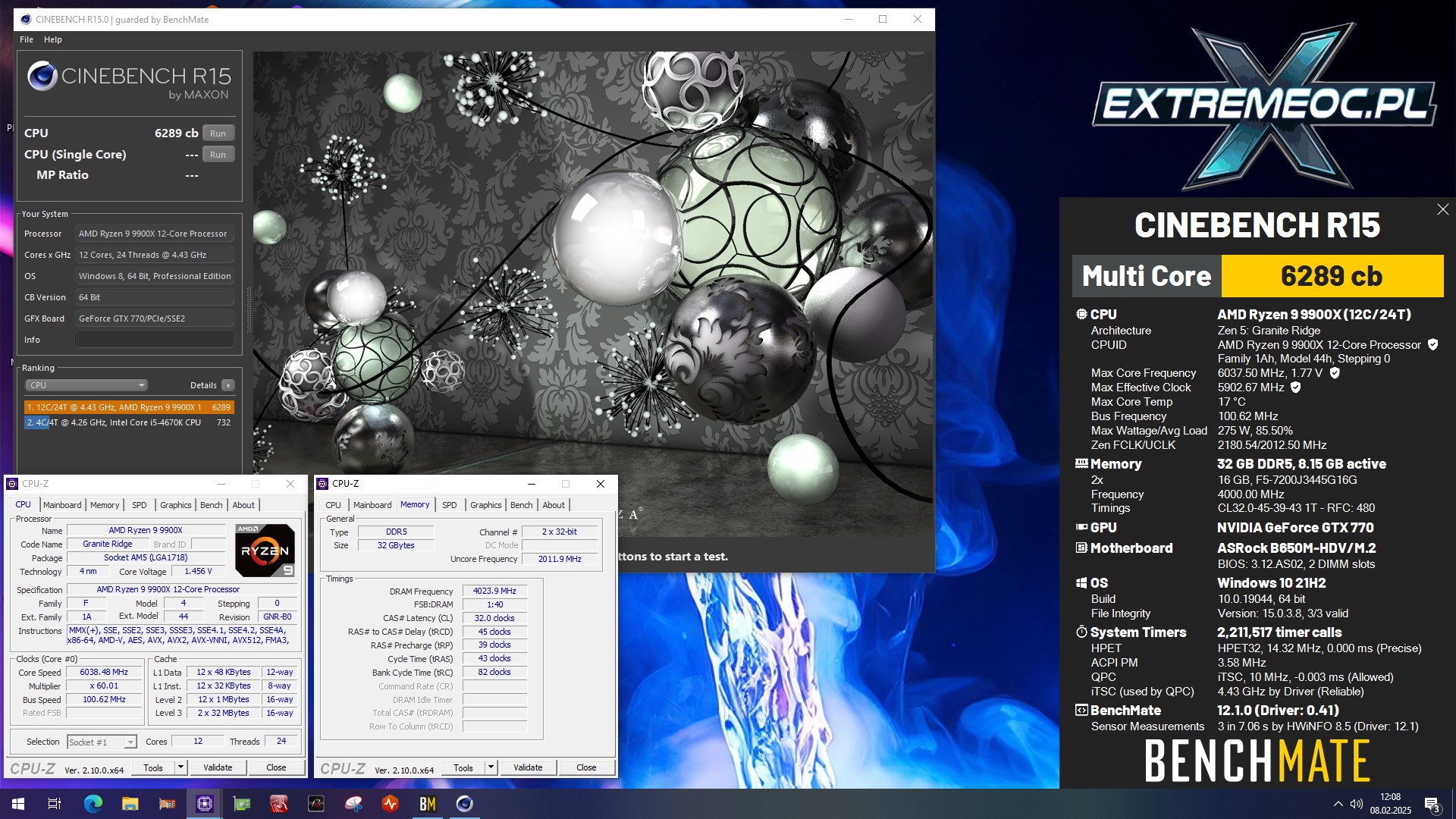This screenshot has width=1456, height=819.
Task: Click Close button in left CPU-Z window
Action: pos(276,767)
